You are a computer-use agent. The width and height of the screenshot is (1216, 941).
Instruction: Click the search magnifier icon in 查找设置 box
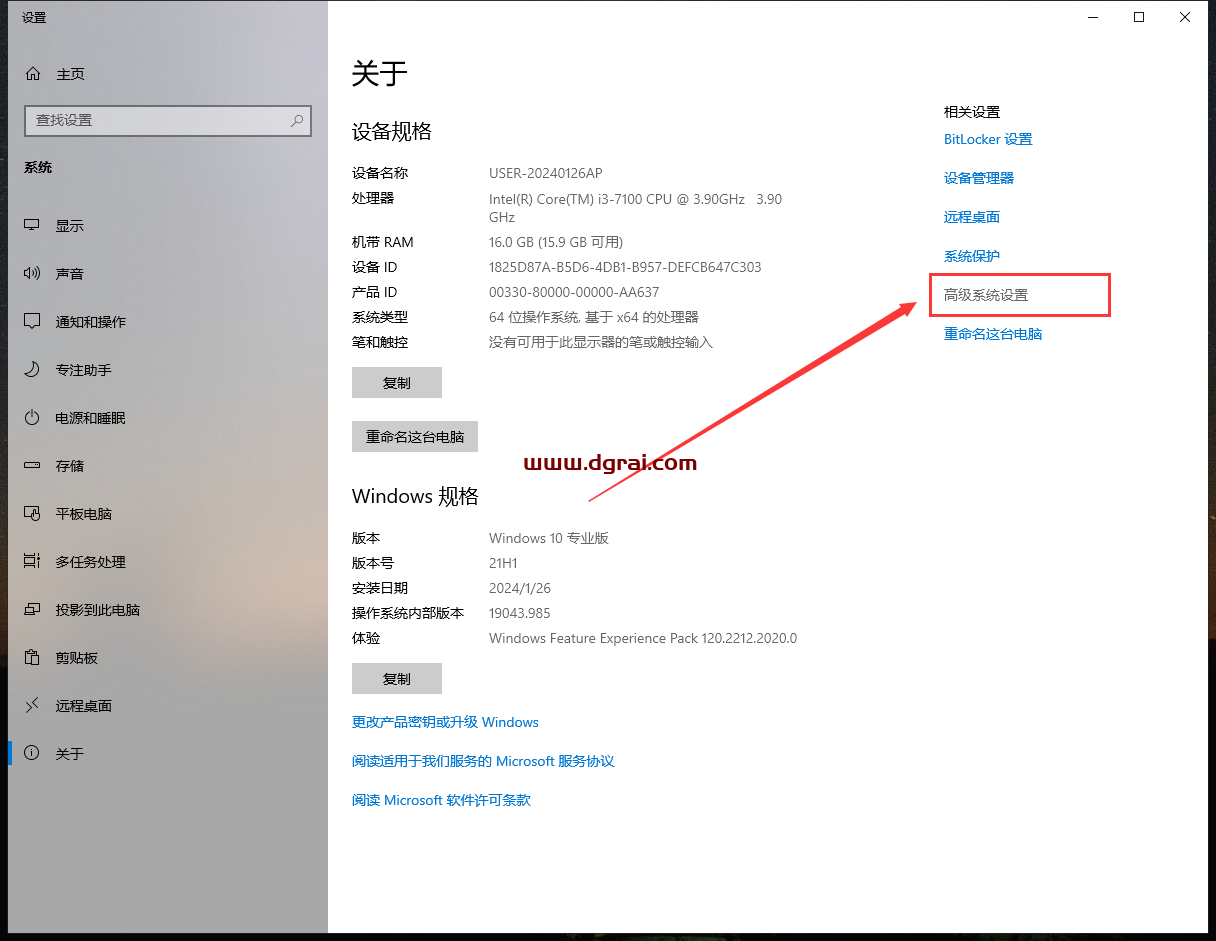click(x=297, y=120)
